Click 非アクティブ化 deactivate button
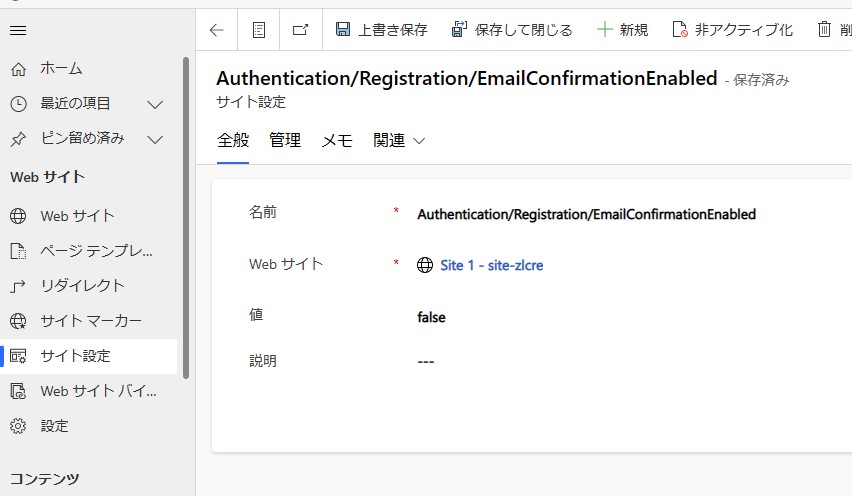The height and width of the screenshot is (496, 852). click(732, 30)
